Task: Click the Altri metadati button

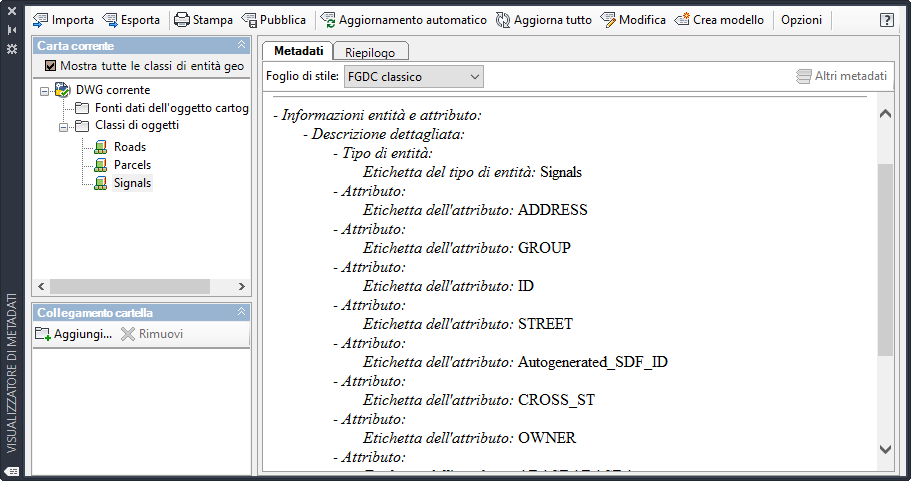Action: point(841,76)
